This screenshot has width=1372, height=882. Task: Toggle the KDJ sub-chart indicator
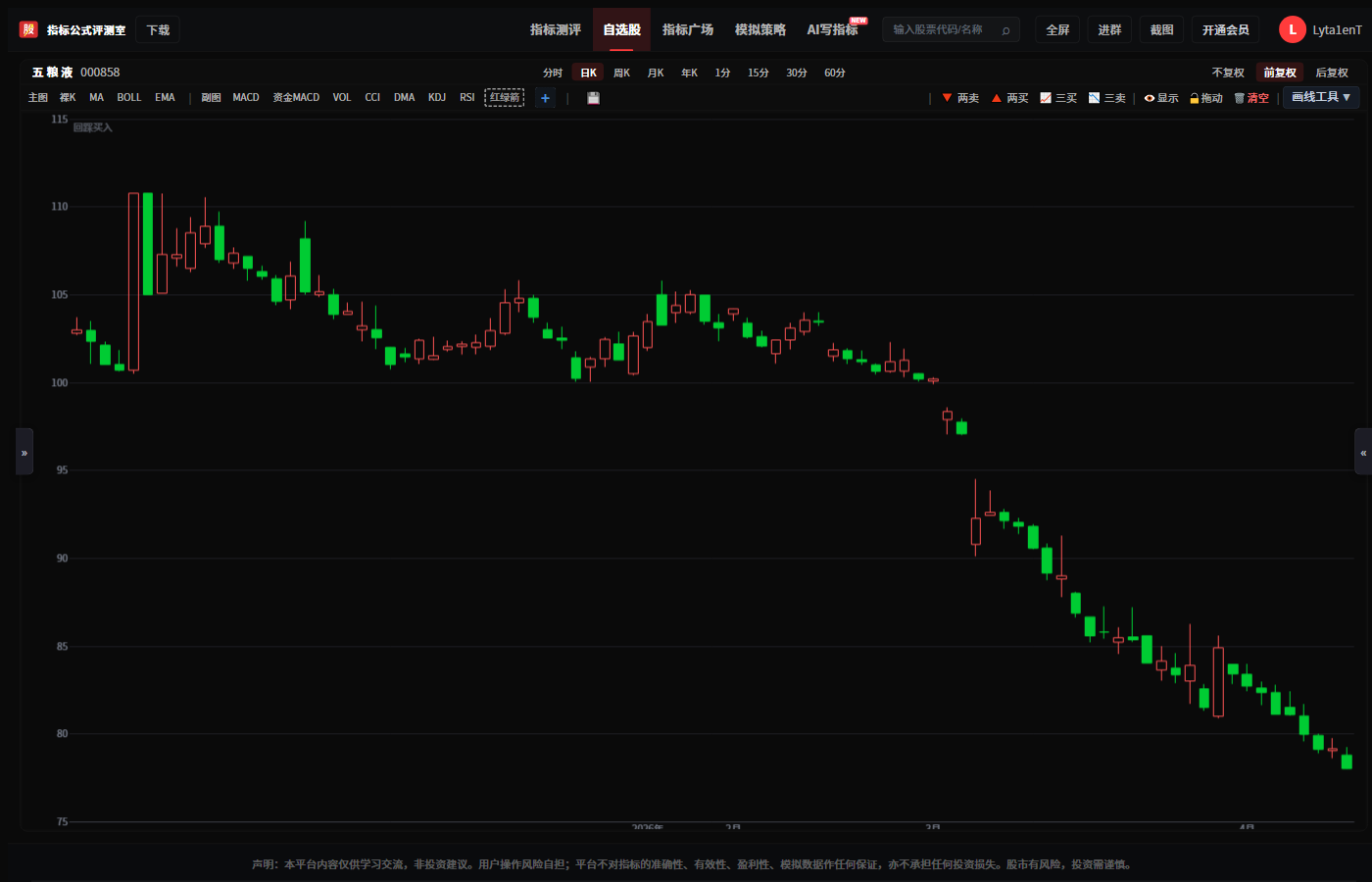coord(437,97)
